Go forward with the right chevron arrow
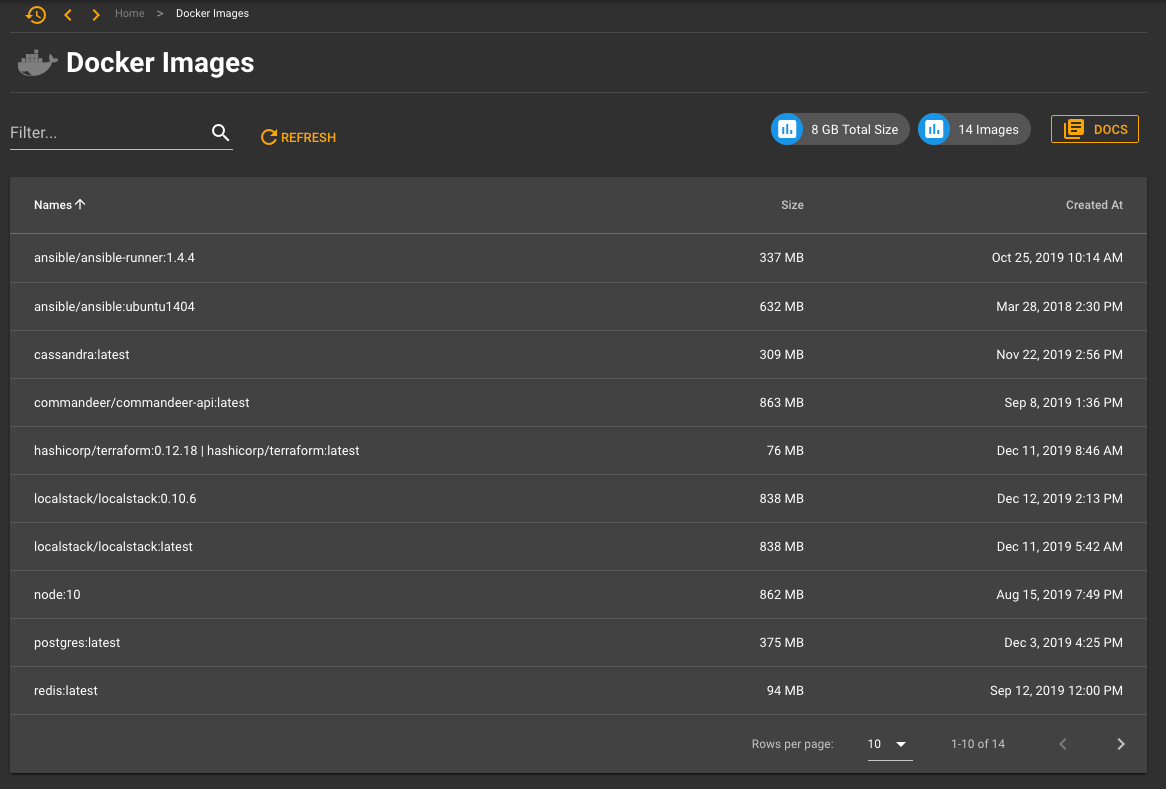Image resolution: width=1166 pixels, height=789 pixels. click(x=96, y=14)
